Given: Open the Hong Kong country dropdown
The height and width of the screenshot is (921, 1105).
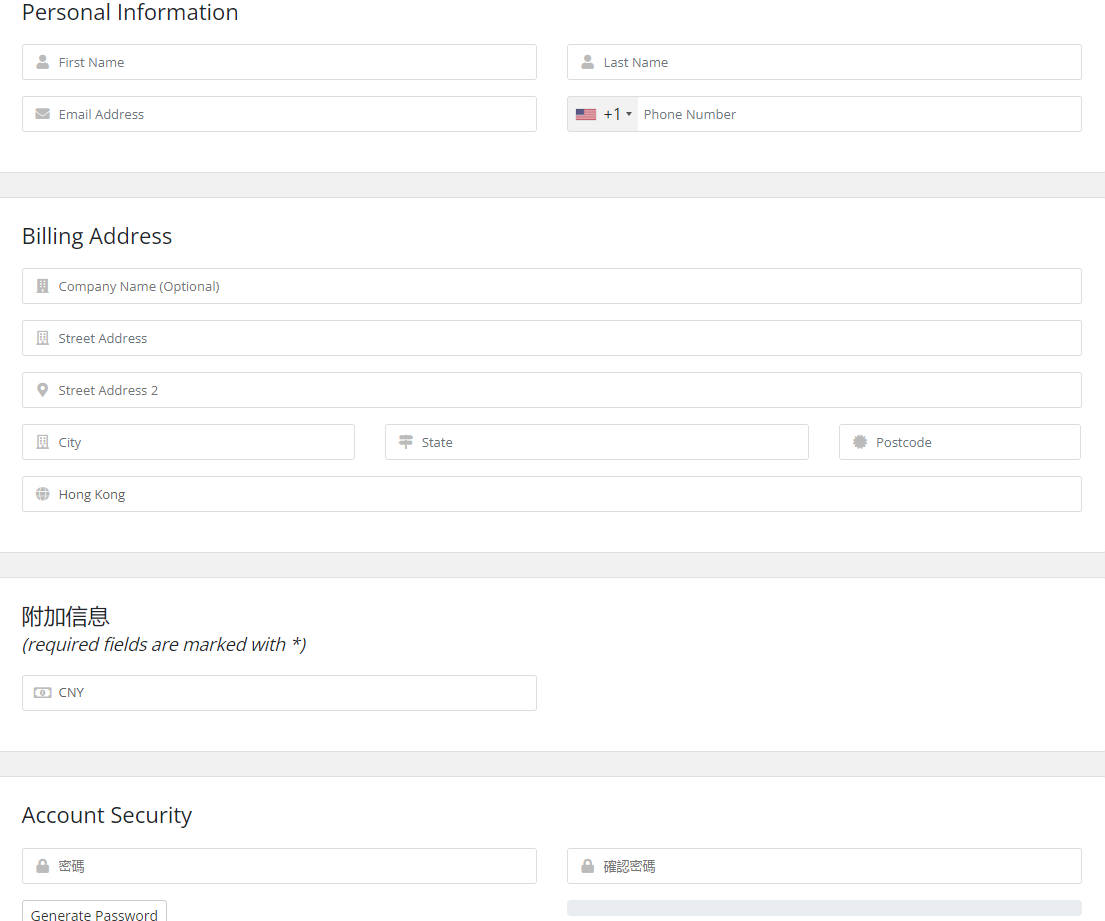Looking at the screenshot, I should click(560, 494).
